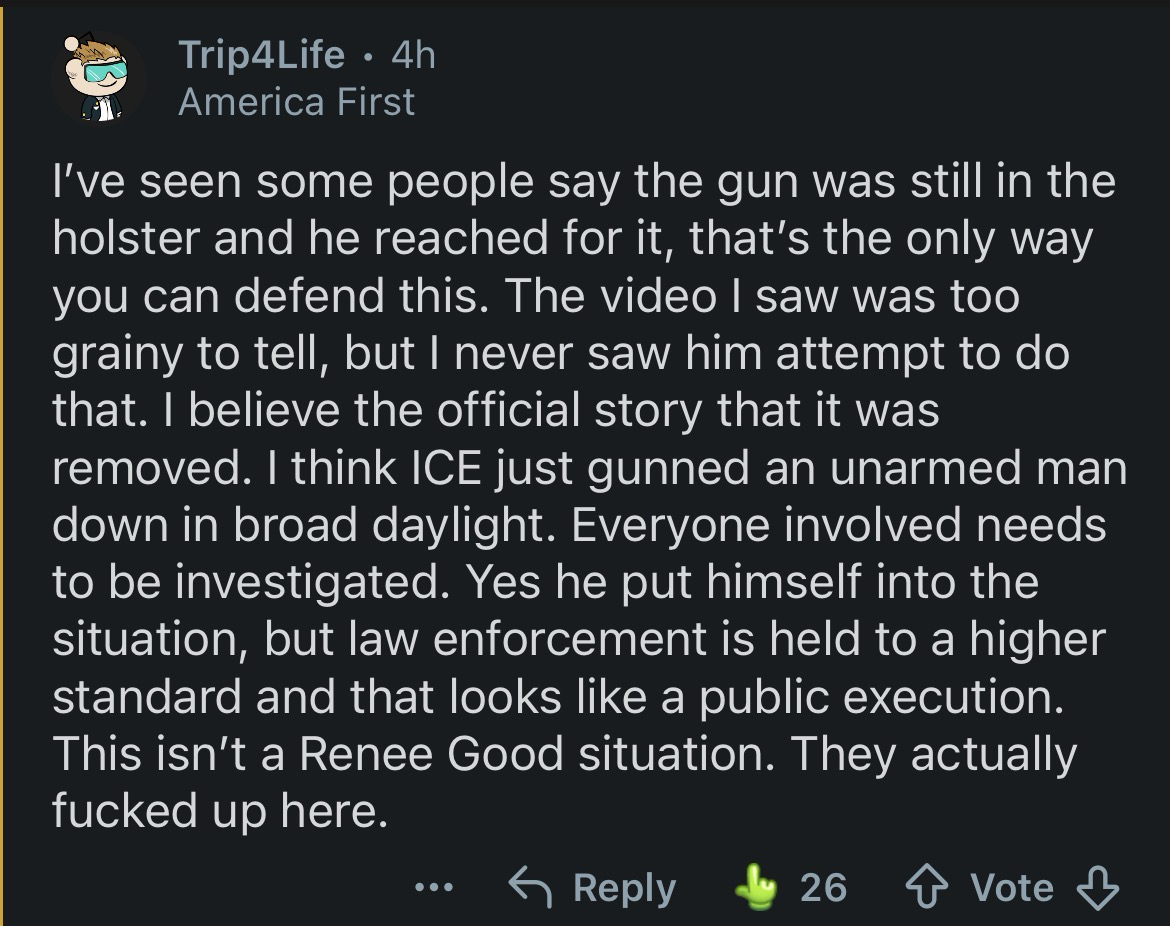Click the award count 26
1170x926 pixels.
click(x=823, y=888)
